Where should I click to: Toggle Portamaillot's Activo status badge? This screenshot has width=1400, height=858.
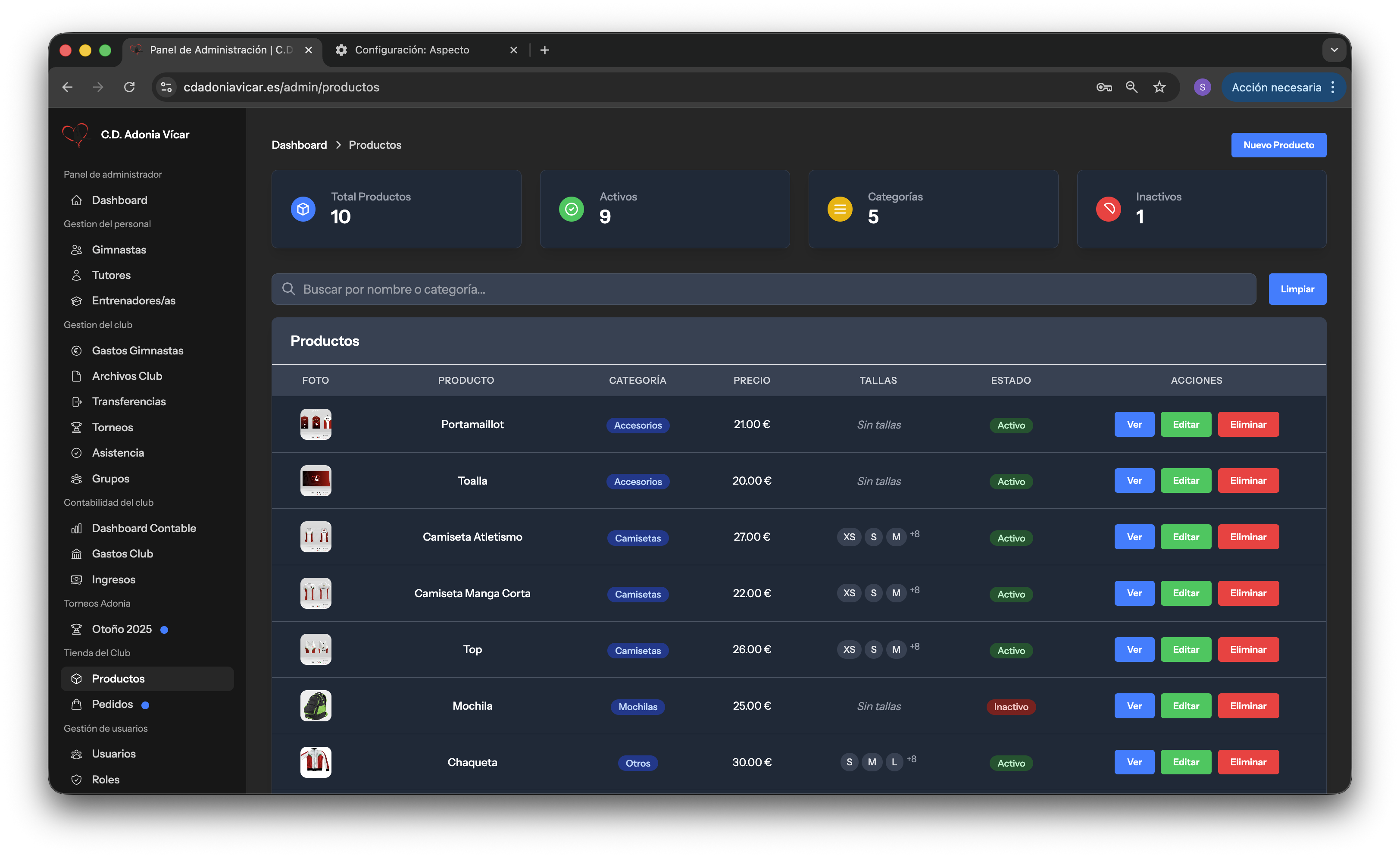point(1011,424)
